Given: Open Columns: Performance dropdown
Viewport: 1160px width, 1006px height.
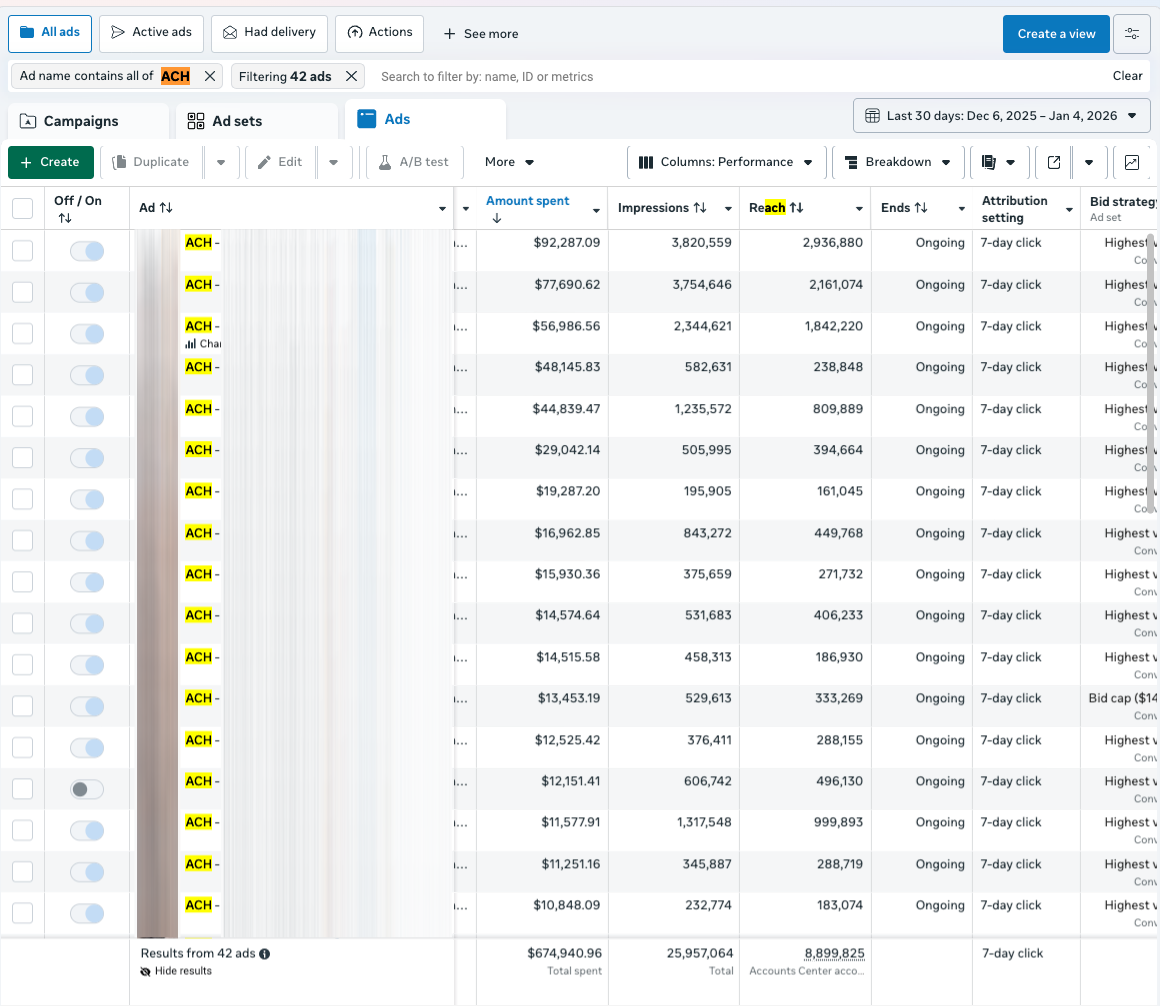Looking at the screenshot, I should [725, 162].
